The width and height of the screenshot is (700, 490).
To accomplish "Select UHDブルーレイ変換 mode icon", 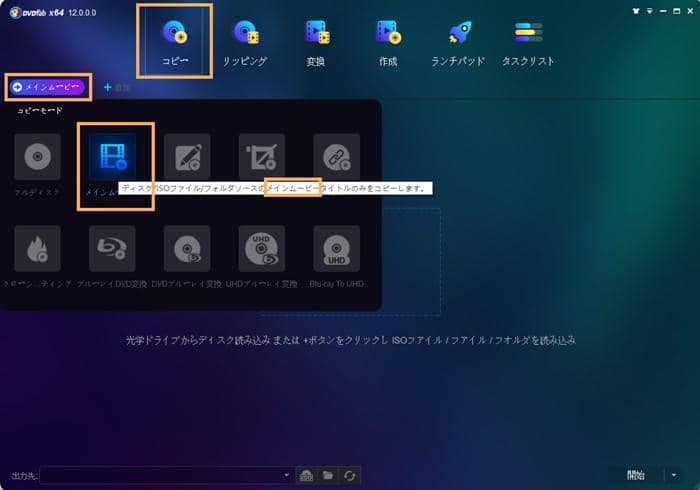I will 262,249.
